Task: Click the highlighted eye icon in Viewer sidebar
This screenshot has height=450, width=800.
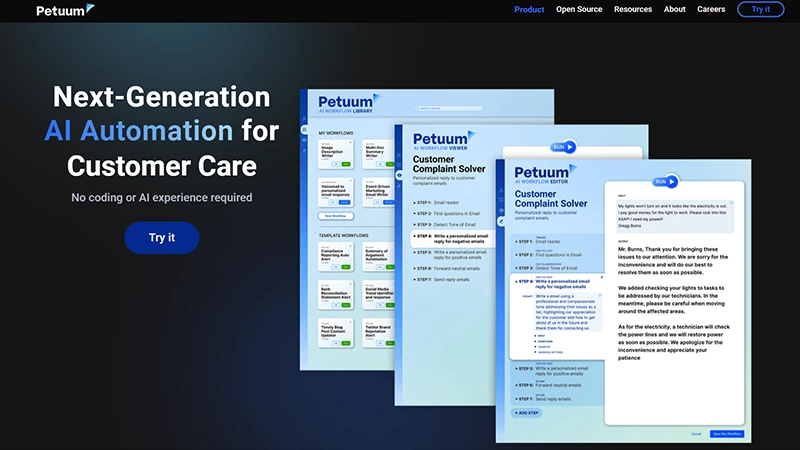Action: (399, 176)
